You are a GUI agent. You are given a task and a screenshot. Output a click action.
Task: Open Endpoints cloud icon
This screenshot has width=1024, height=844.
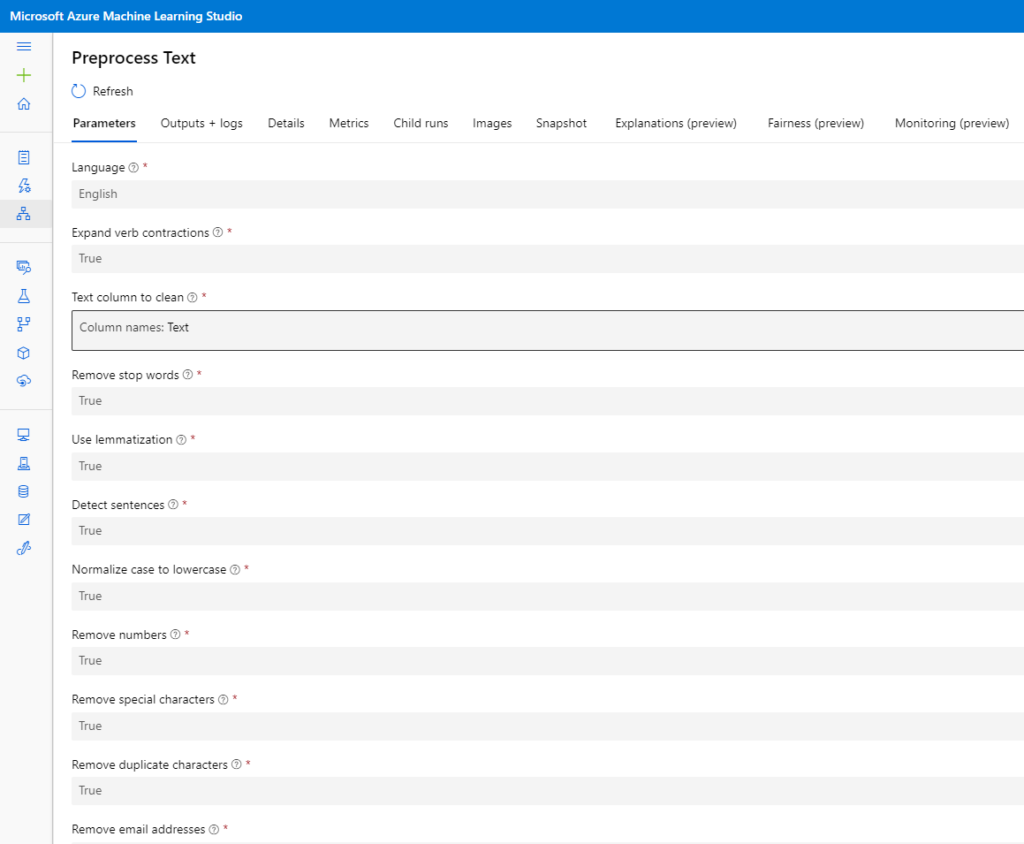coord(24,381)
